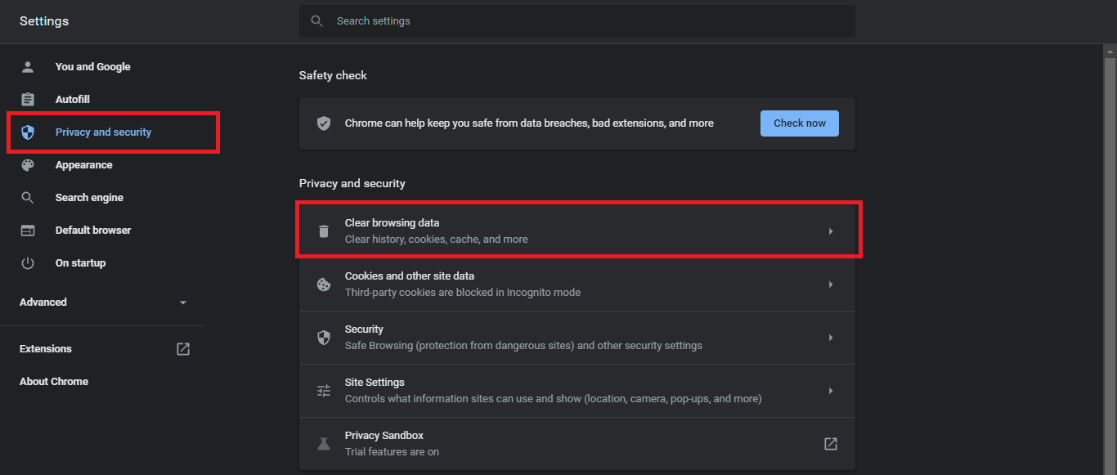The width and height of the screenshot is (1117, 475).
Task: Click the Default browser window icon
Action: [28, 231]
